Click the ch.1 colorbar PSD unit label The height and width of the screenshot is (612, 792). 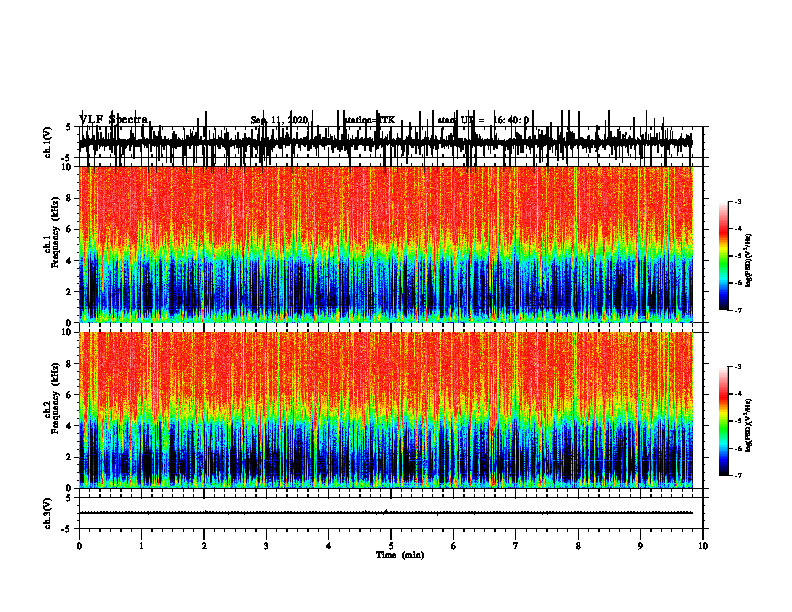click(x=749, y=260)
